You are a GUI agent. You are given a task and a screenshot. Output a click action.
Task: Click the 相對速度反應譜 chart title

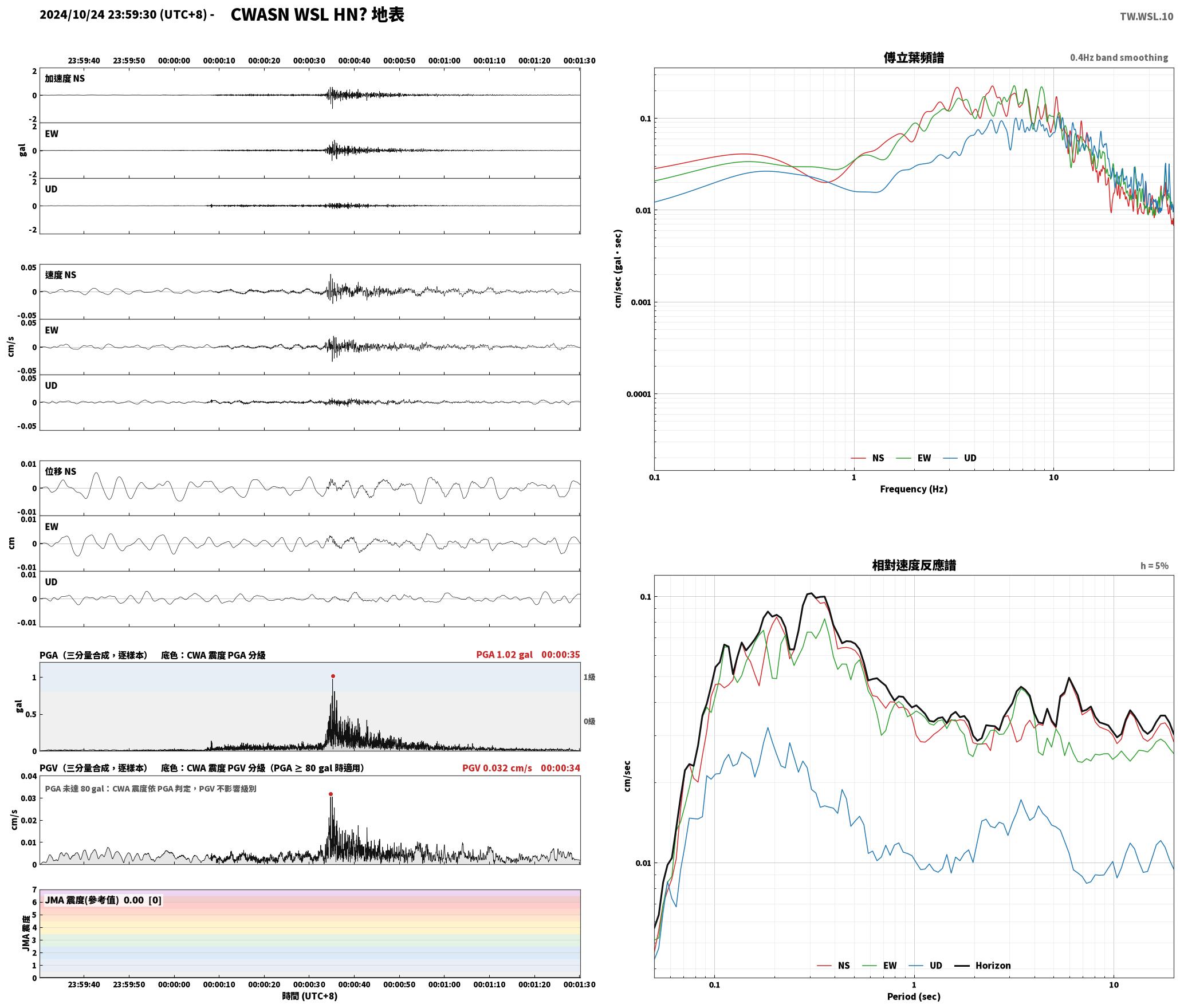pos(914,565)
